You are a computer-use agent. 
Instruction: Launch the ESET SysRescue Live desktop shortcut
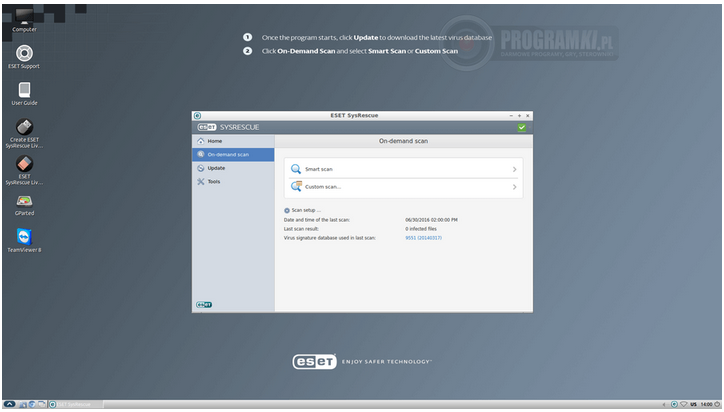[x=24, y=170]
